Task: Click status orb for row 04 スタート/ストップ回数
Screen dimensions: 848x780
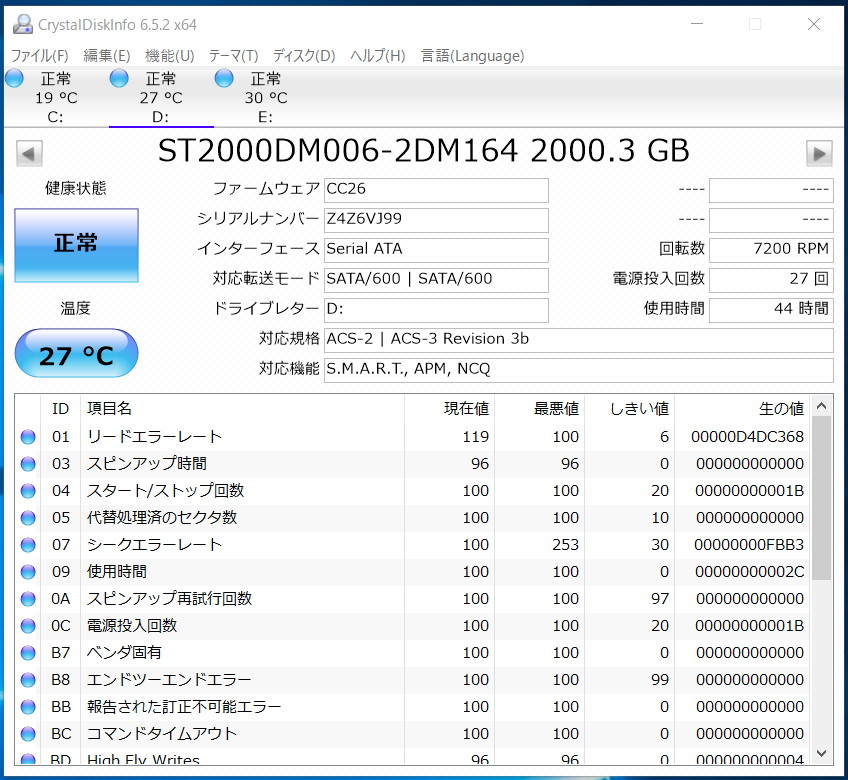Action: pyautogui.click(x=28, y=491)
